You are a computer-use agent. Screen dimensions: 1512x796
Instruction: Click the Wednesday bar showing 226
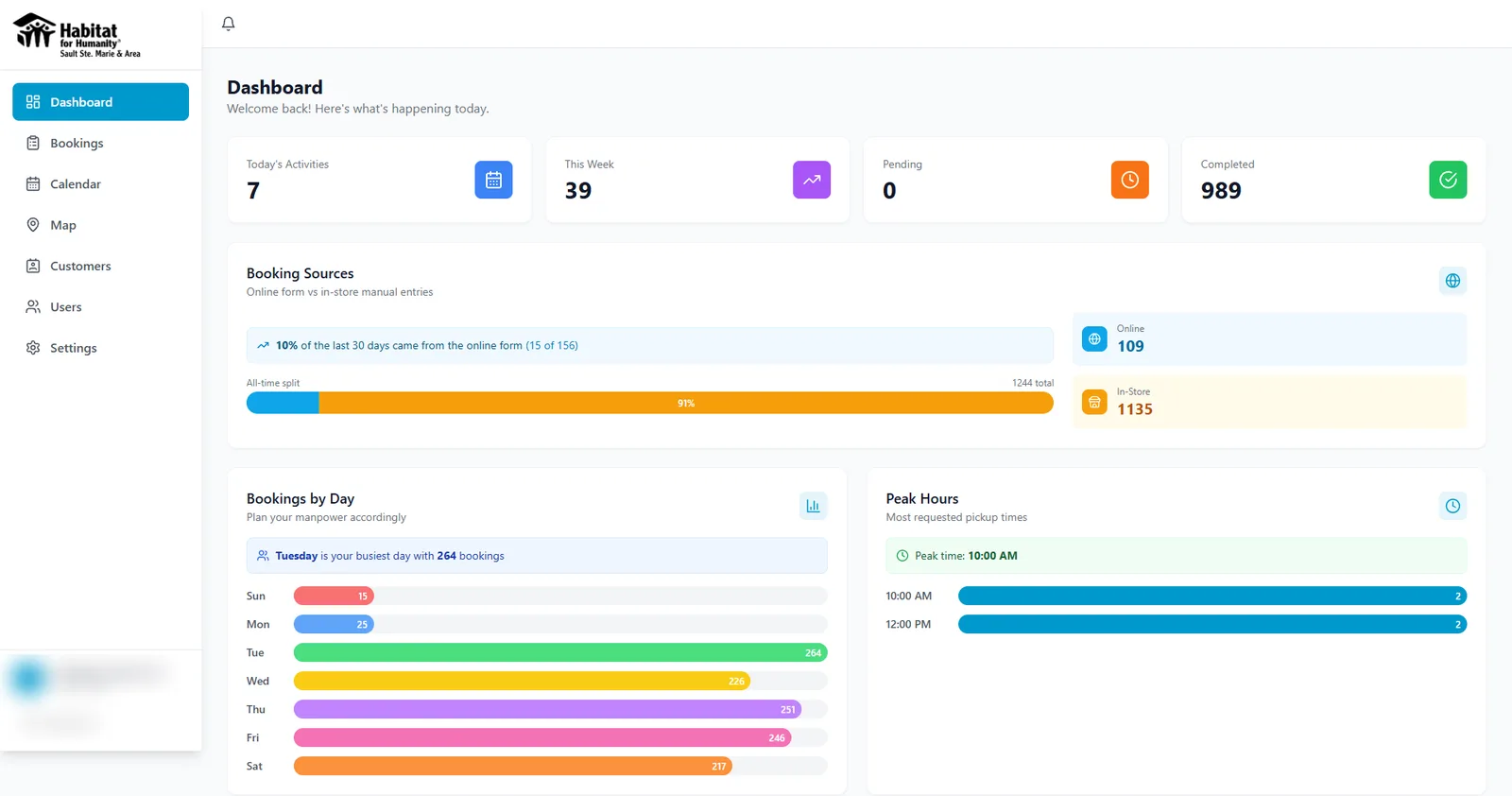522,681
